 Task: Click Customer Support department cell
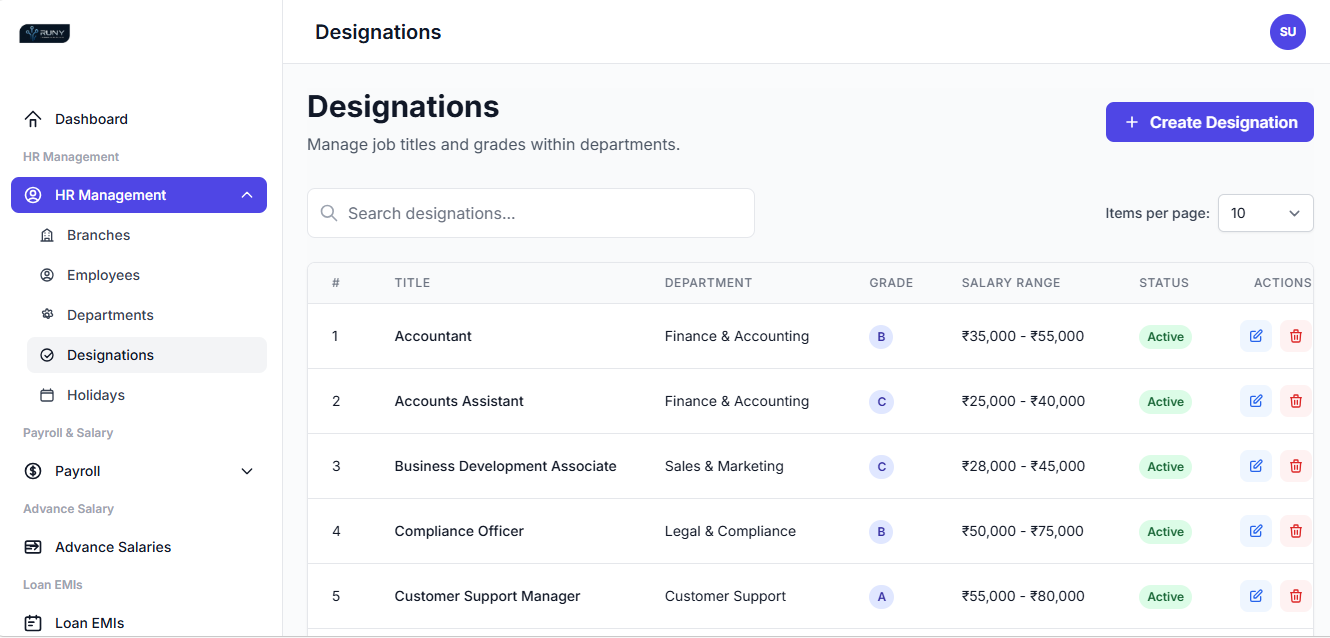(x=725, y=596)
